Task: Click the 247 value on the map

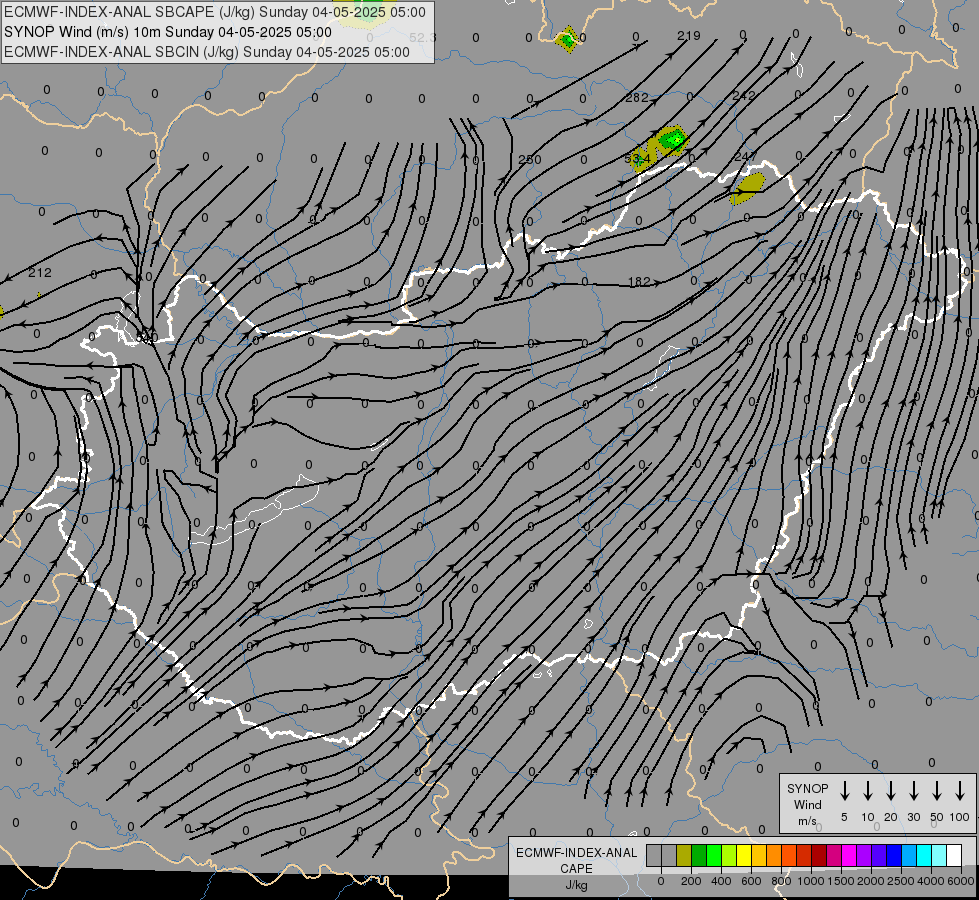Action: point(745,157)
